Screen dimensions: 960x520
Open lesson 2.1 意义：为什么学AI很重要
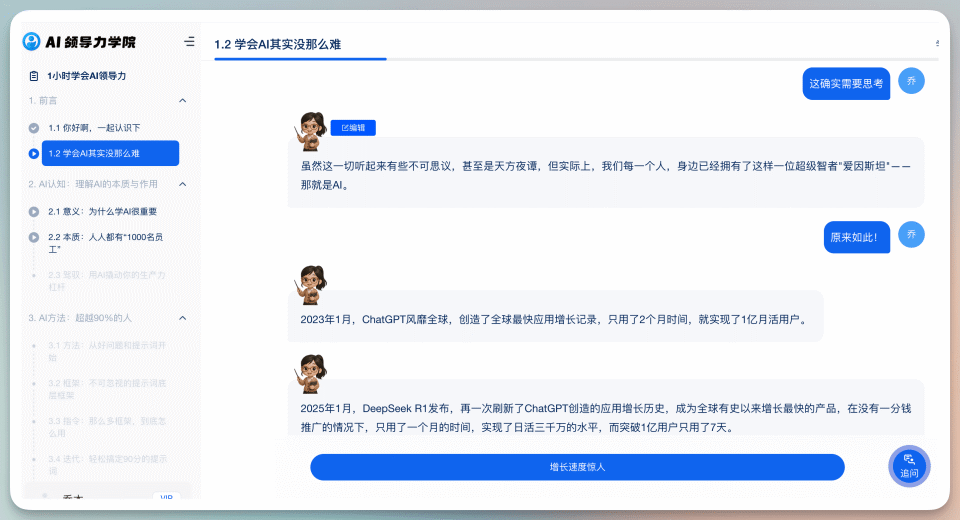tap(103, 212)
